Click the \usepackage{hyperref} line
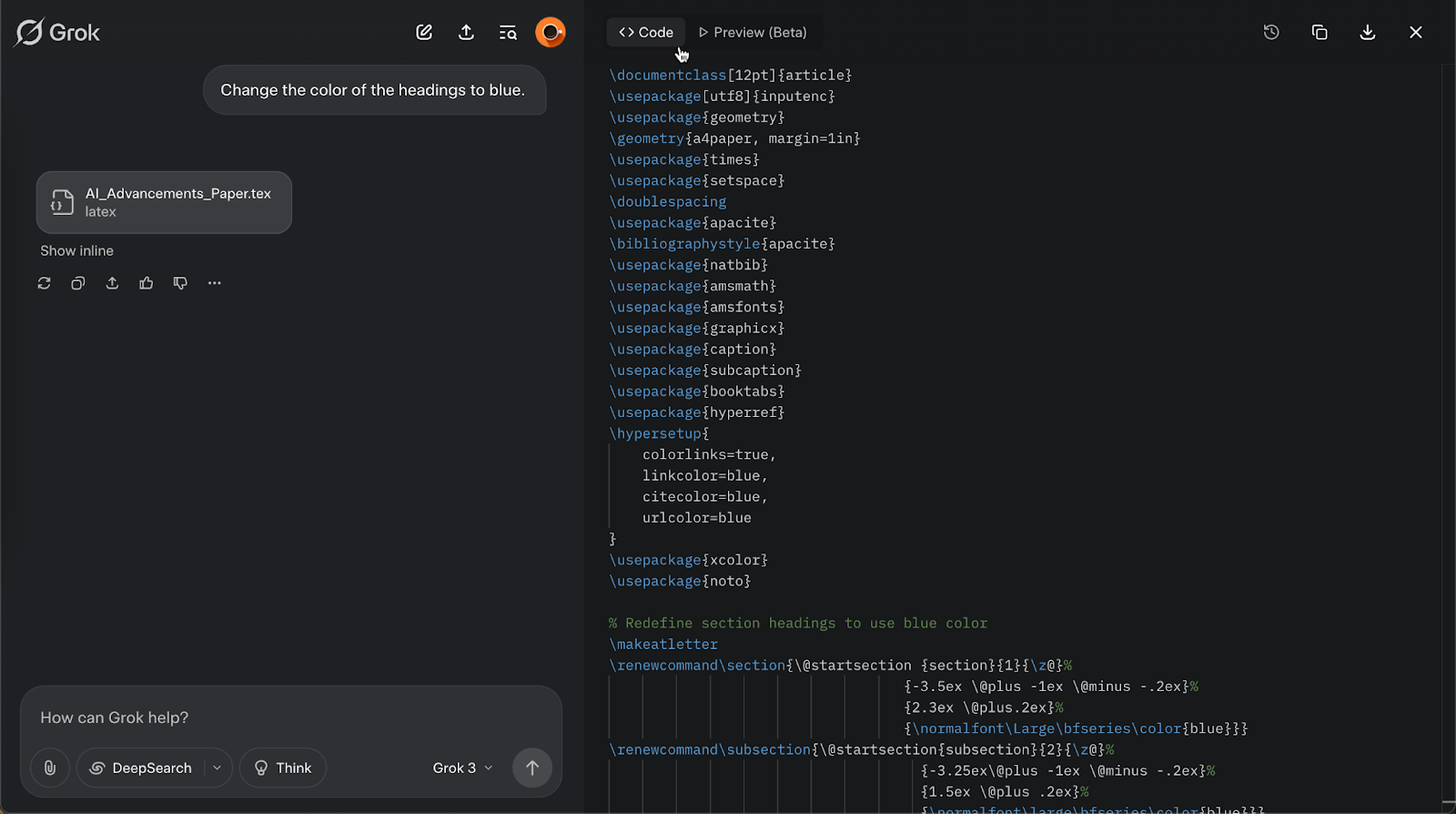The height and width of the screenshot is (814, 1456). point(697,412)
